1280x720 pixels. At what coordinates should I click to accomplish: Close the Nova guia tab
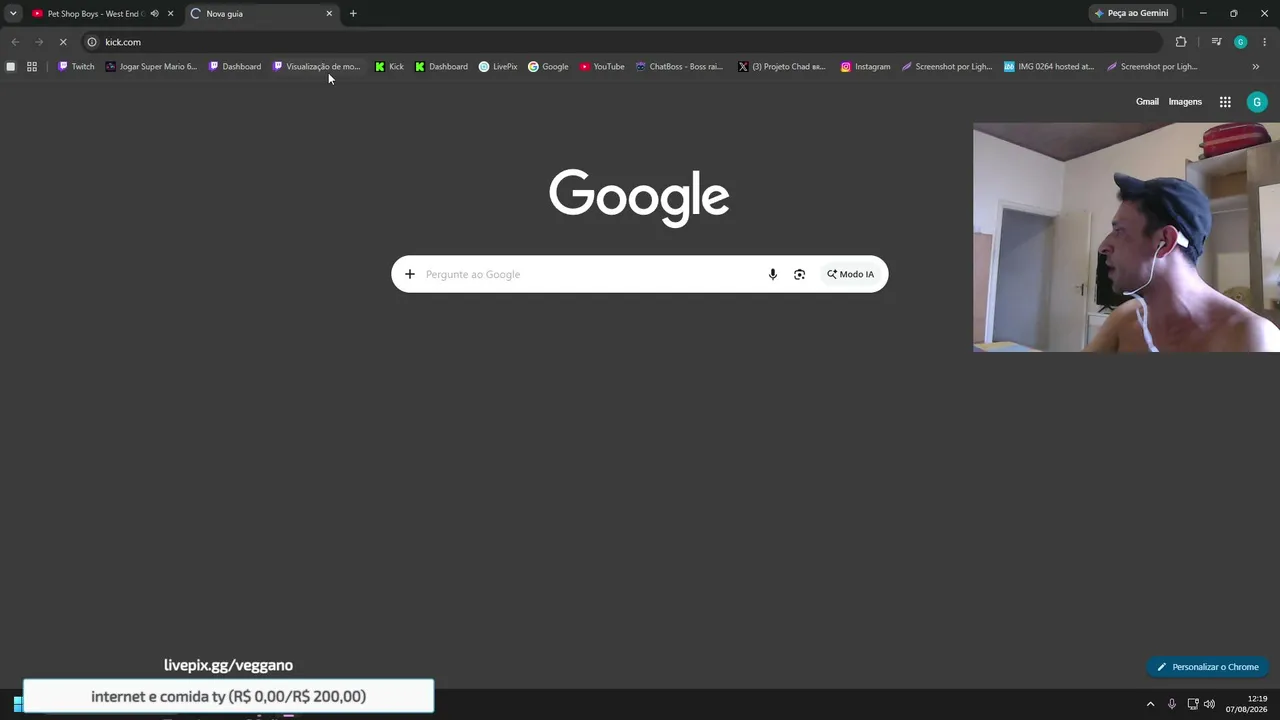(x=329, y=14)
